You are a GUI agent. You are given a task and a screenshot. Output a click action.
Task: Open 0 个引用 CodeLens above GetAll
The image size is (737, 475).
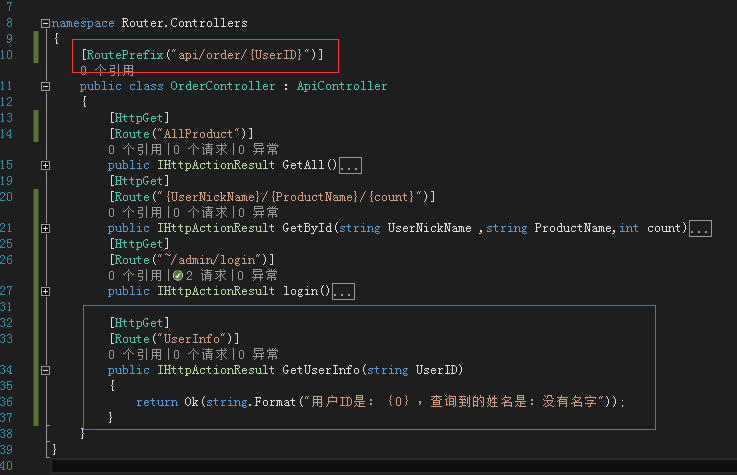tap(135, 149)
